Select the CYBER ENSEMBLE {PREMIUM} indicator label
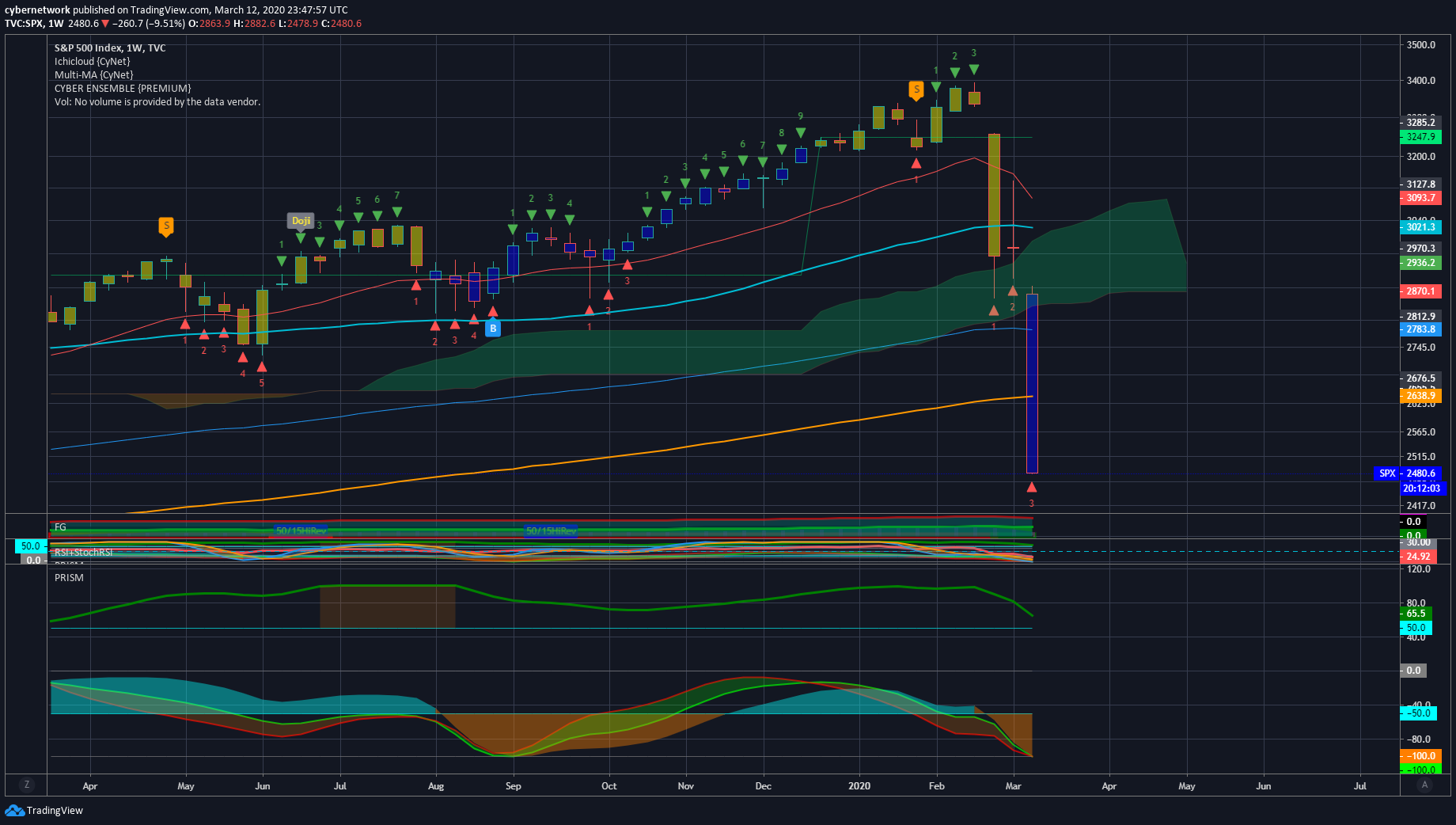 123,88
